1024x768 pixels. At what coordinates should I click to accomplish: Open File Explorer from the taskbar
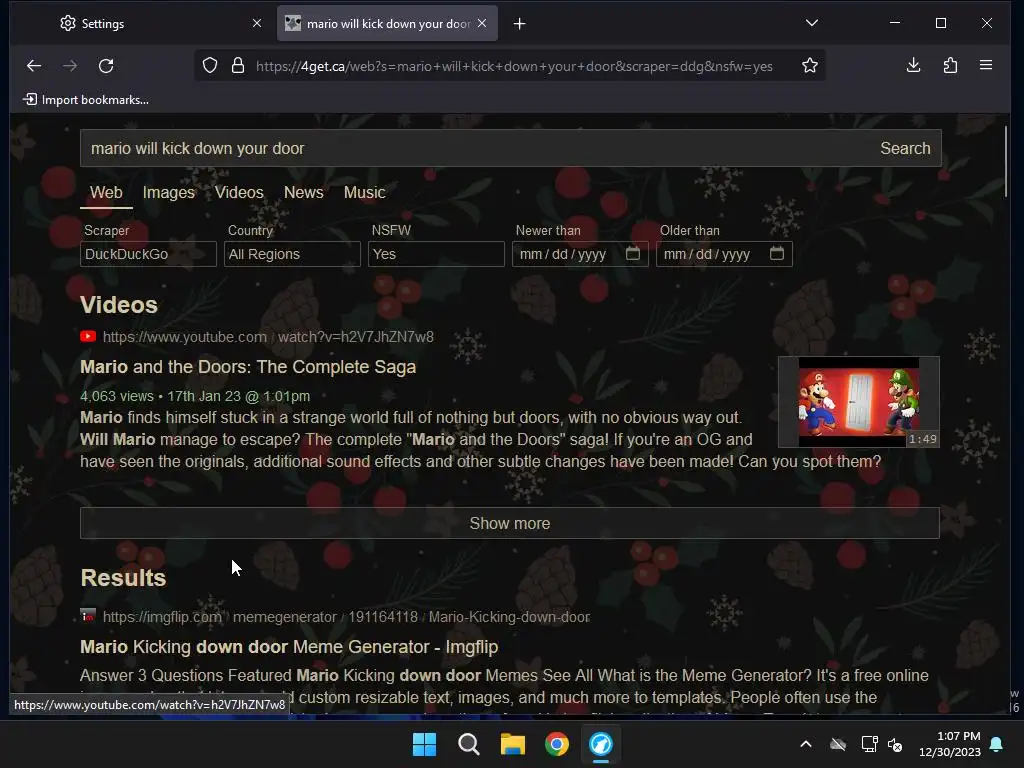pyautogui.click(x=513, y=744)
